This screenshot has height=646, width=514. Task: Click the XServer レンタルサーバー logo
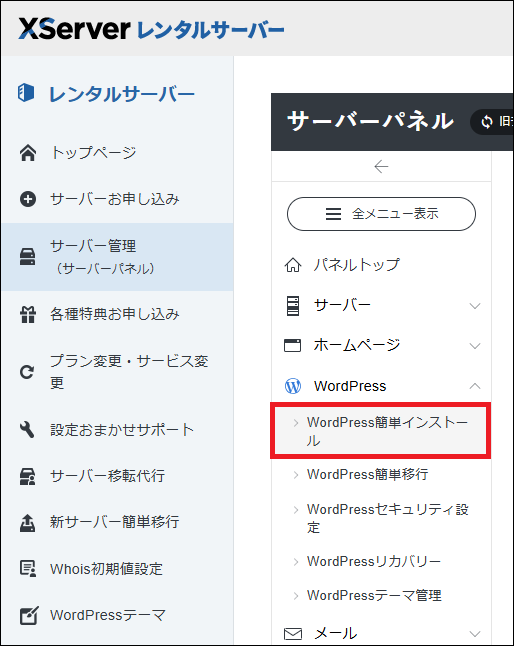coord(151,29)
